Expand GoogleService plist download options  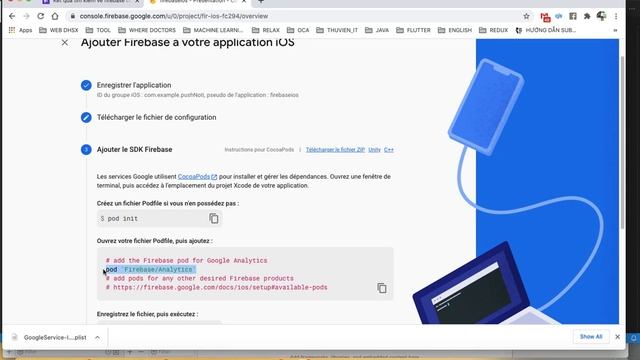click(x=98, y=338)
